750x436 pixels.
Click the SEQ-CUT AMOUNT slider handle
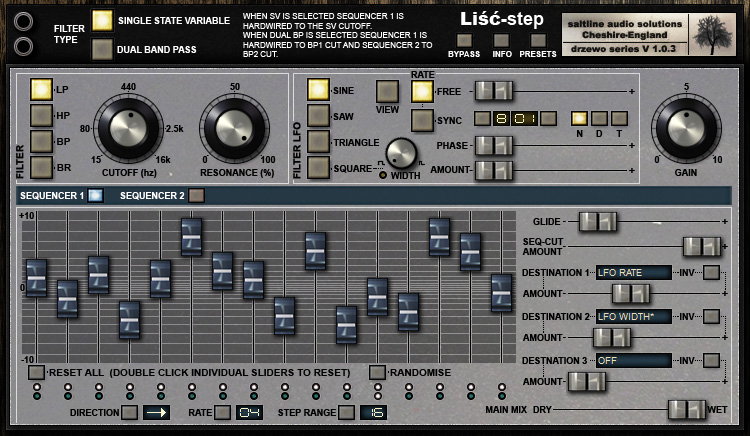click(702, 247)
